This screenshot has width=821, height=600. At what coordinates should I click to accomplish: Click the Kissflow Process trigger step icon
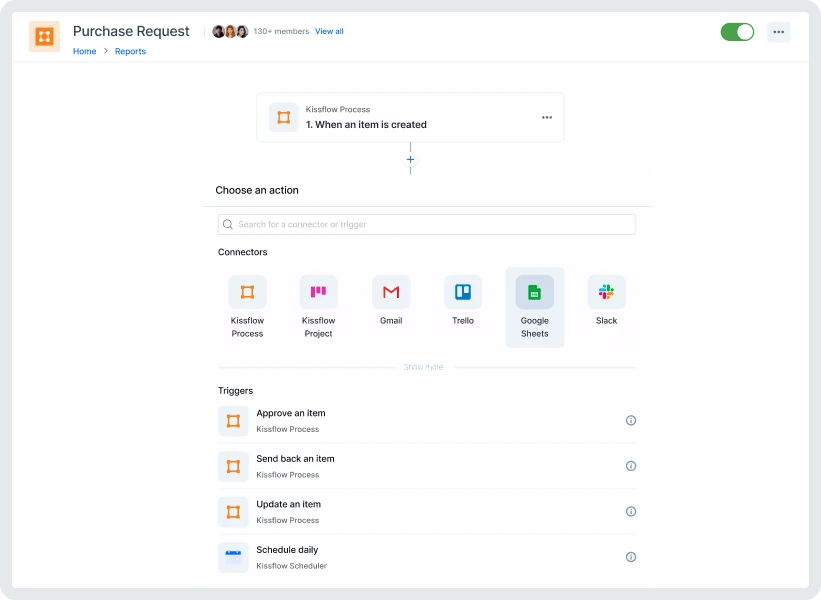(284, 117)
